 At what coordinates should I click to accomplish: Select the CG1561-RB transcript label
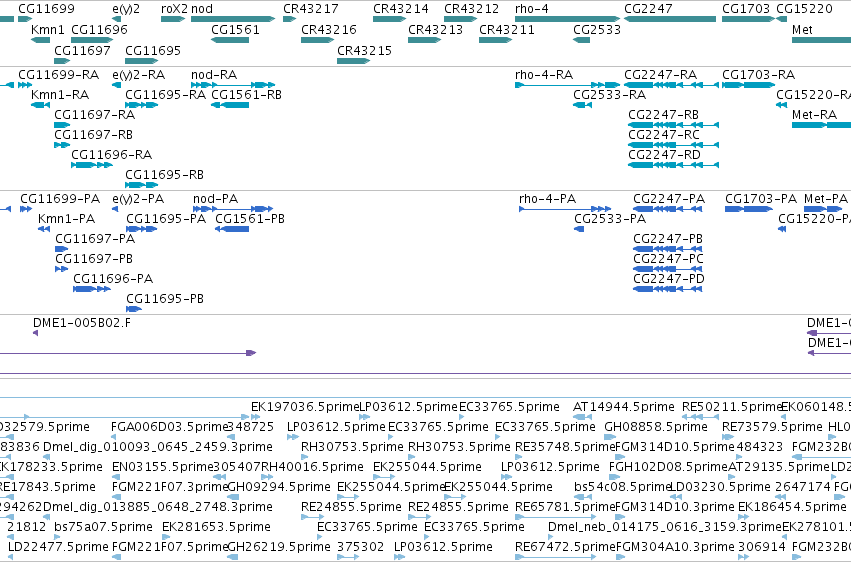pos(246,94)
